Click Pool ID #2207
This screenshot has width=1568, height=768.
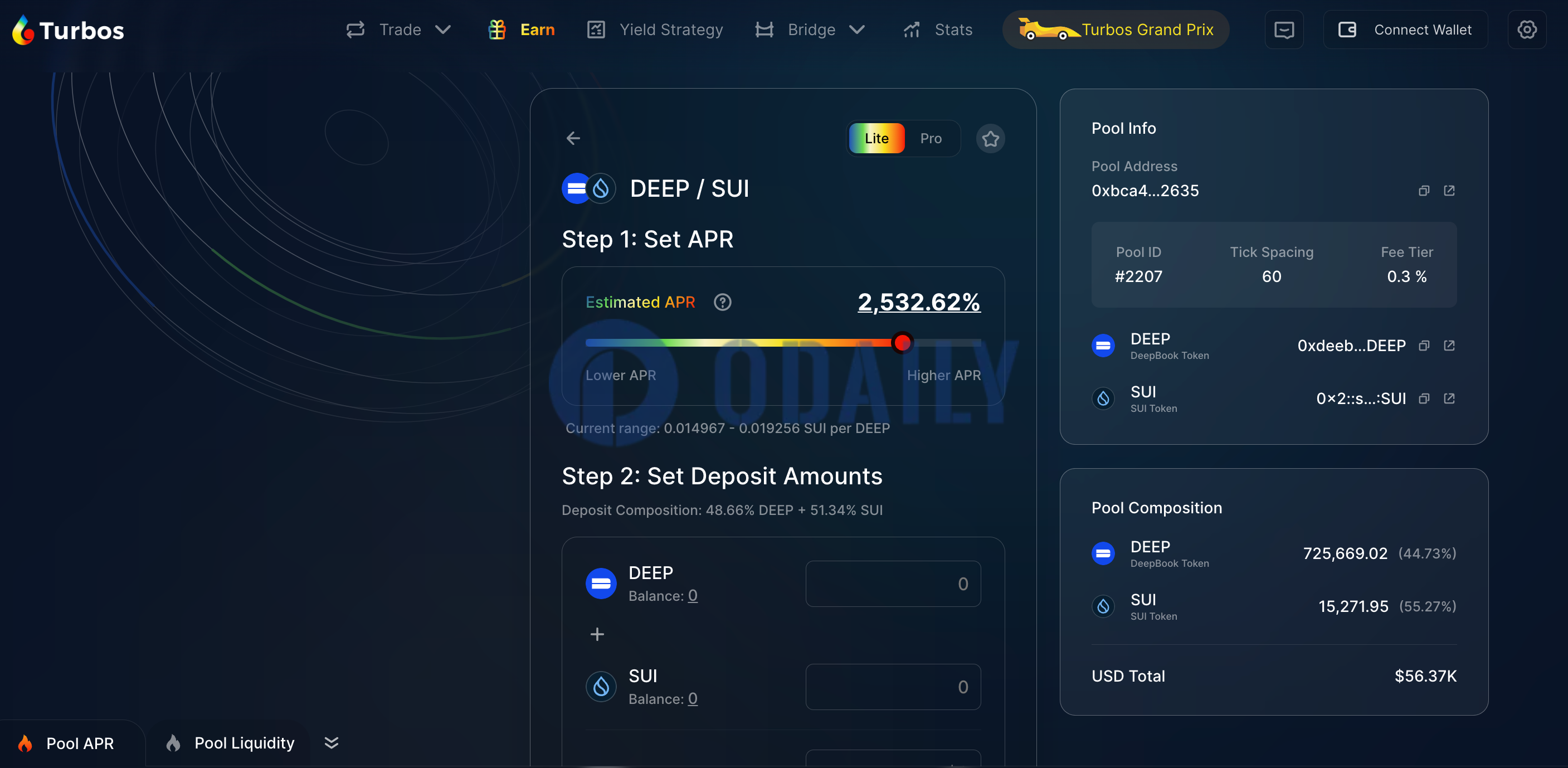pos(1138,276)
